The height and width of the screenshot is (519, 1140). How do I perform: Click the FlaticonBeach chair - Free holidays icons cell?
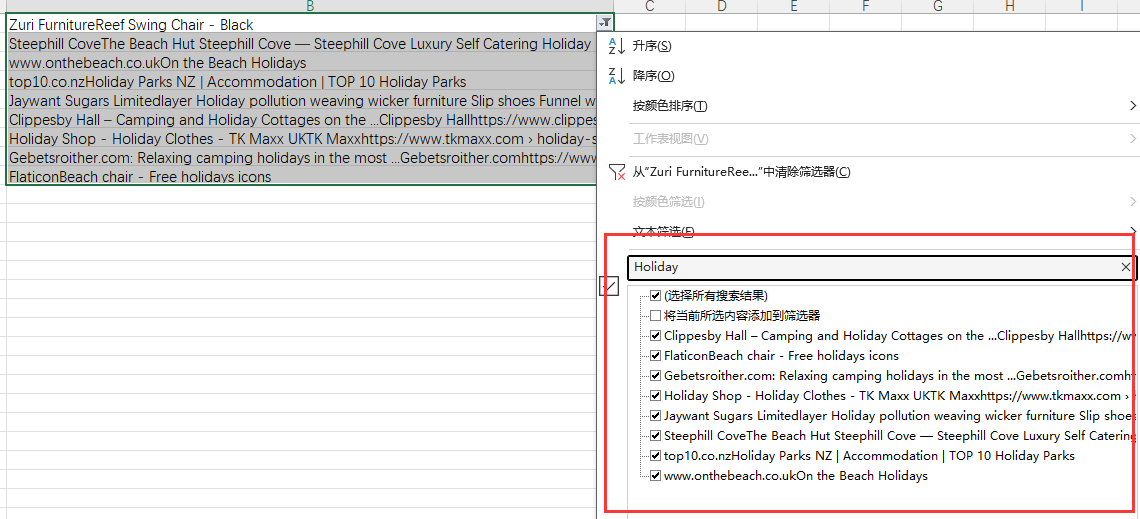(301, 176)
